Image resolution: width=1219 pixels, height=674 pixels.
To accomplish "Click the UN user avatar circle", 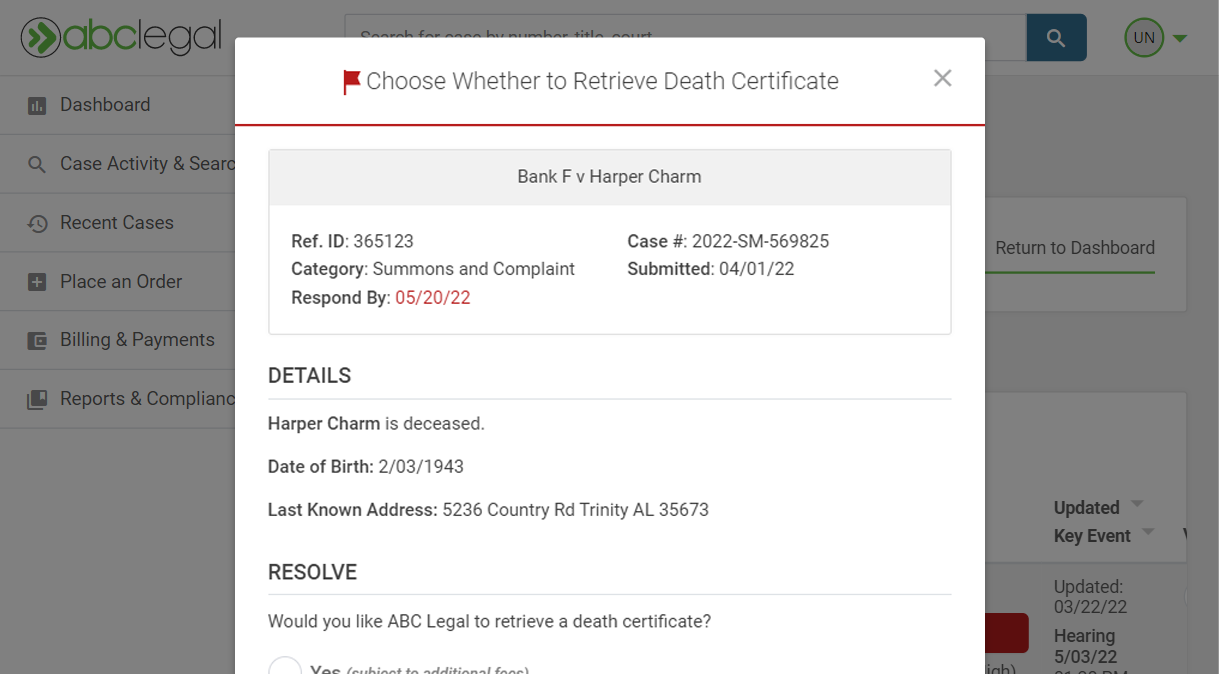I will pos(1144,38).
